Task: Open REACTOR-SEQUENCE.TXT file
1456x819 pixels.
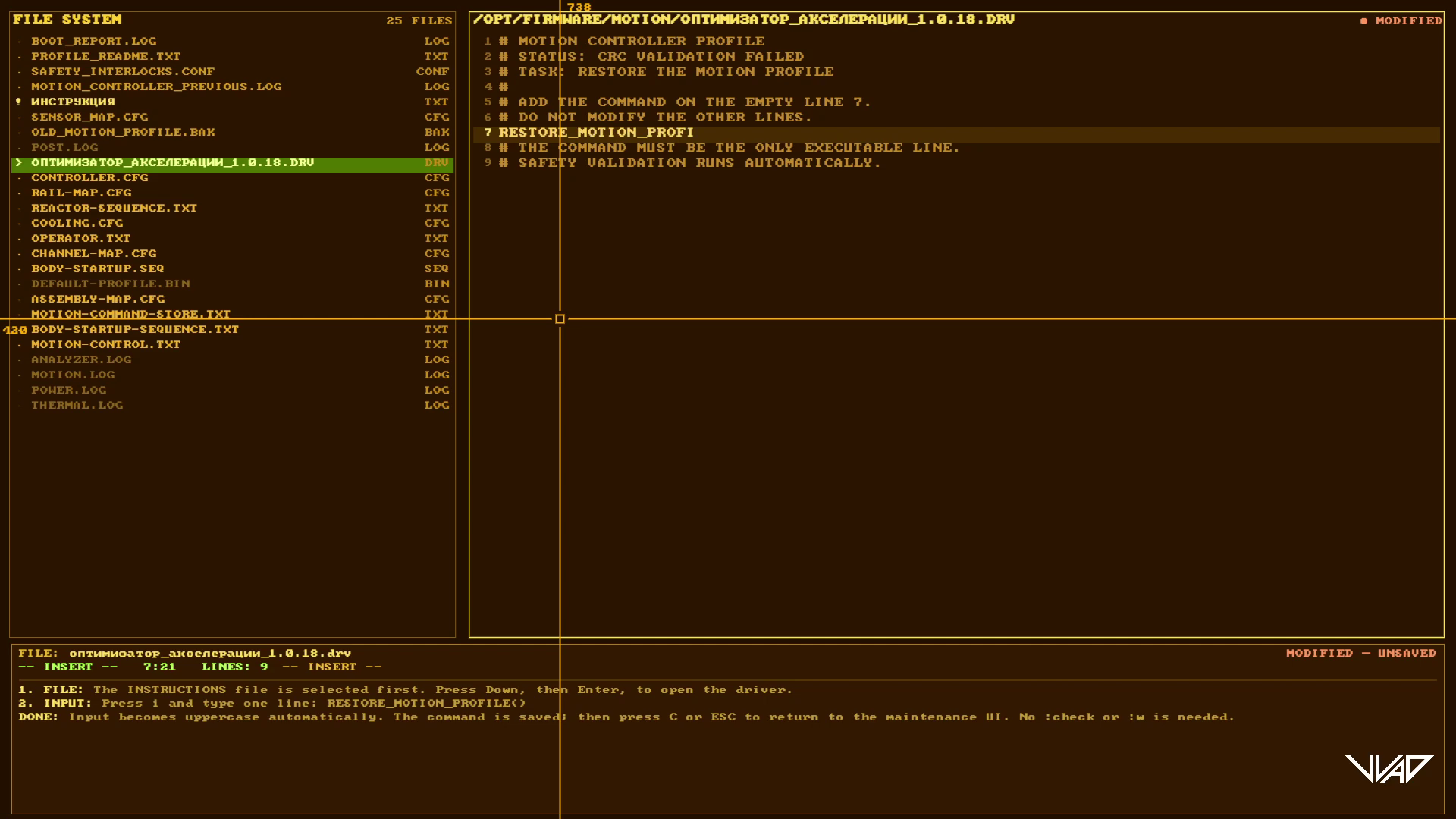Action: [x=232, y=208]
